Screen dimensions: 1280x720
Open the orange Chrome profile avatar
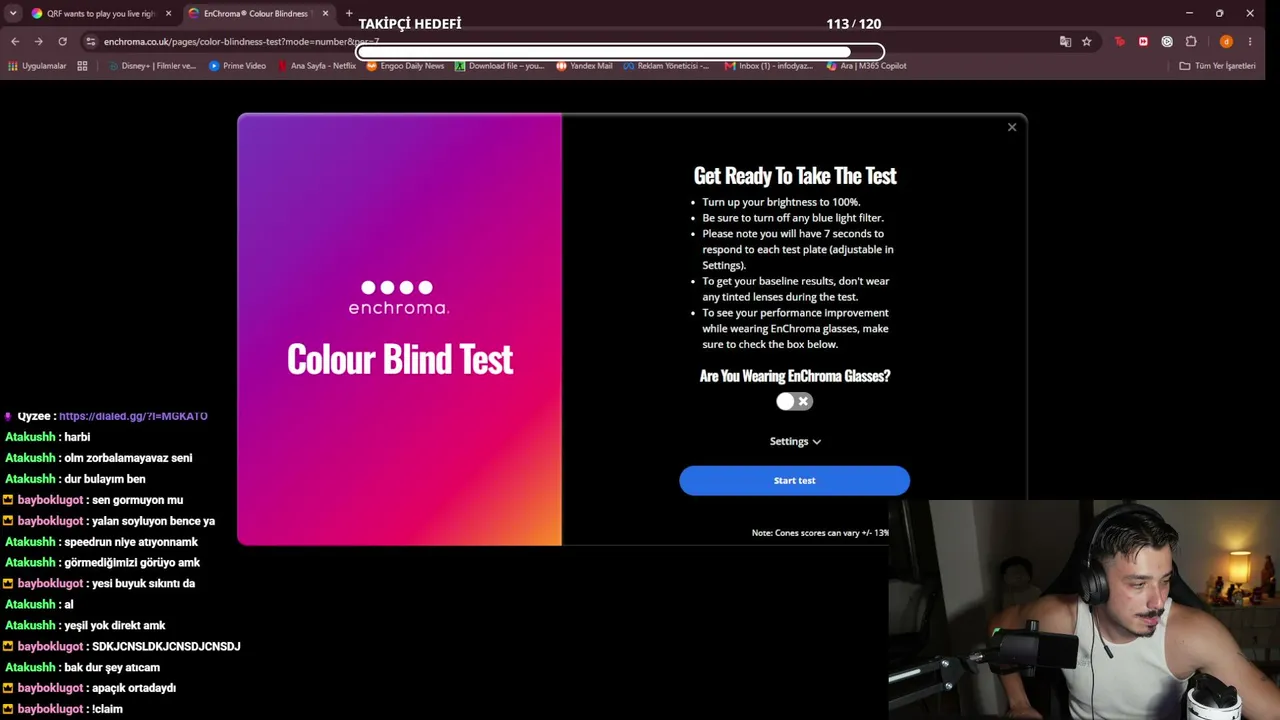point(1226,41)
